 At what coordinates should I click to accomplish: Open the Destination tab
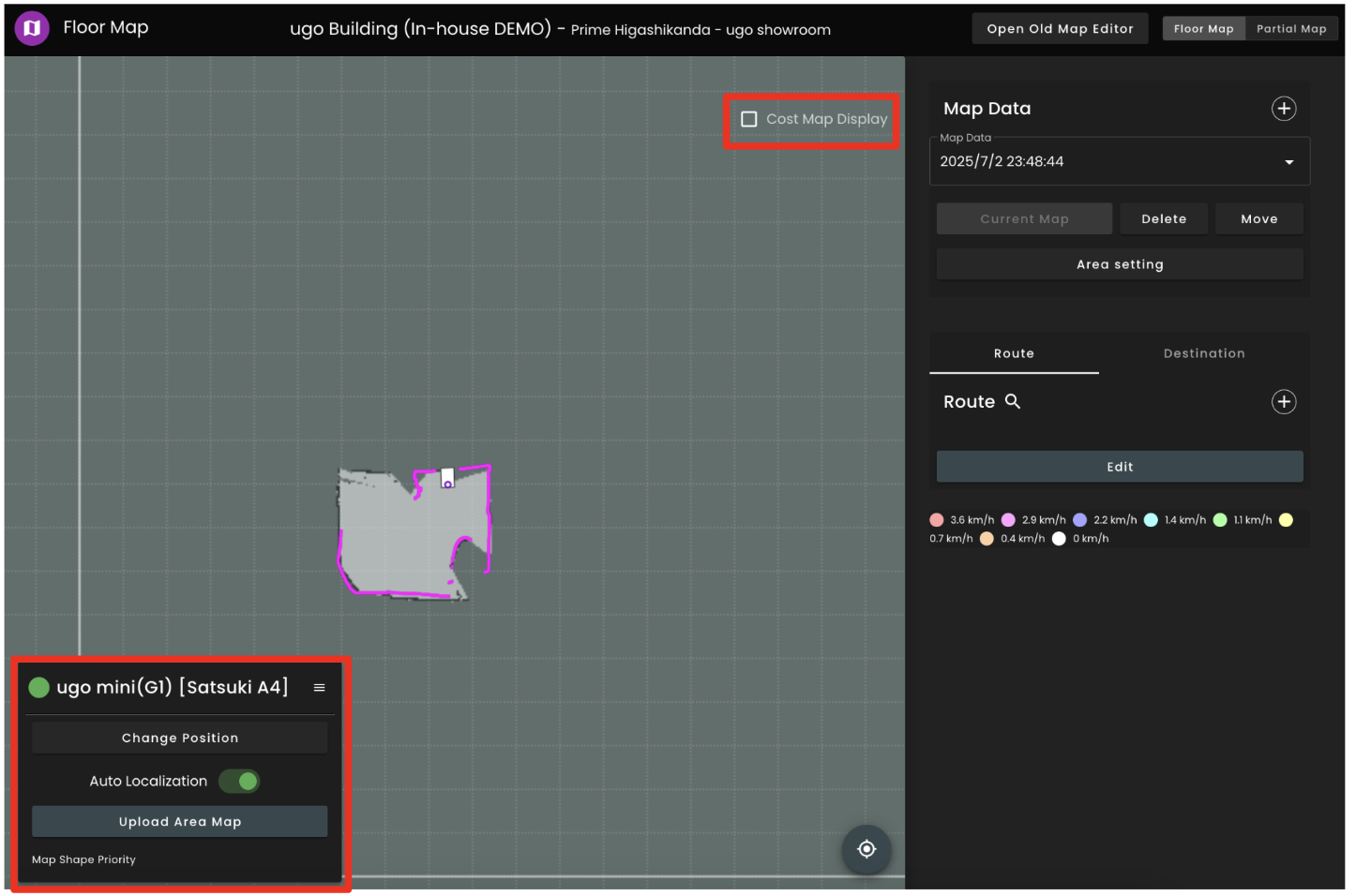coord(1203,353)
